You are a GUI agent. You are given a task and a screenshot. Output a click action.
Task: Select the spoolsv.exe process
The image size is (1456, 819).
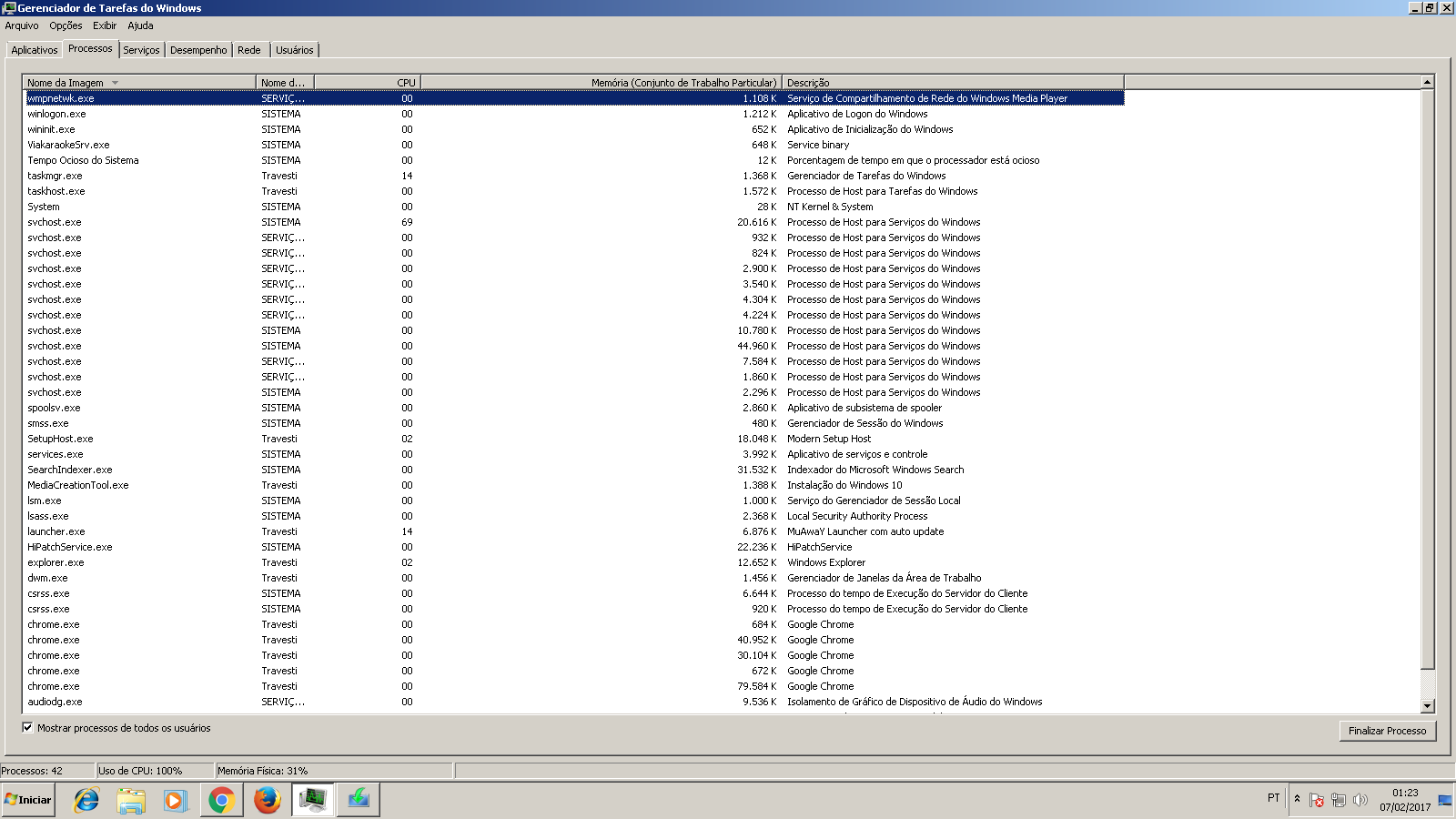click(574, 408)
